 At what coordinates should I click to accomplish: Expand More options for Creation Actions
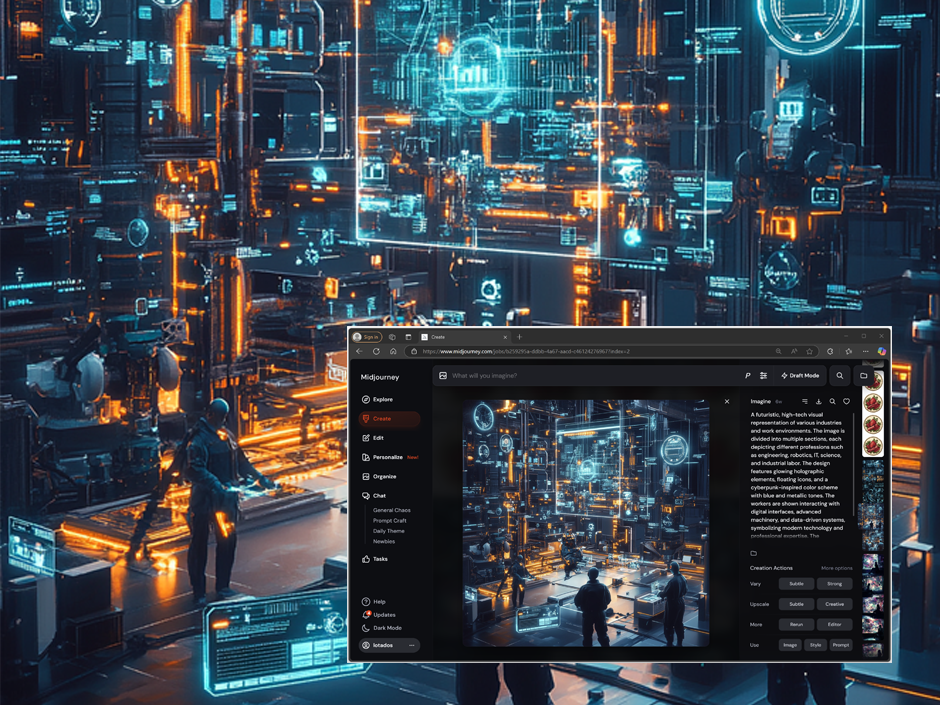pos(837,568)
